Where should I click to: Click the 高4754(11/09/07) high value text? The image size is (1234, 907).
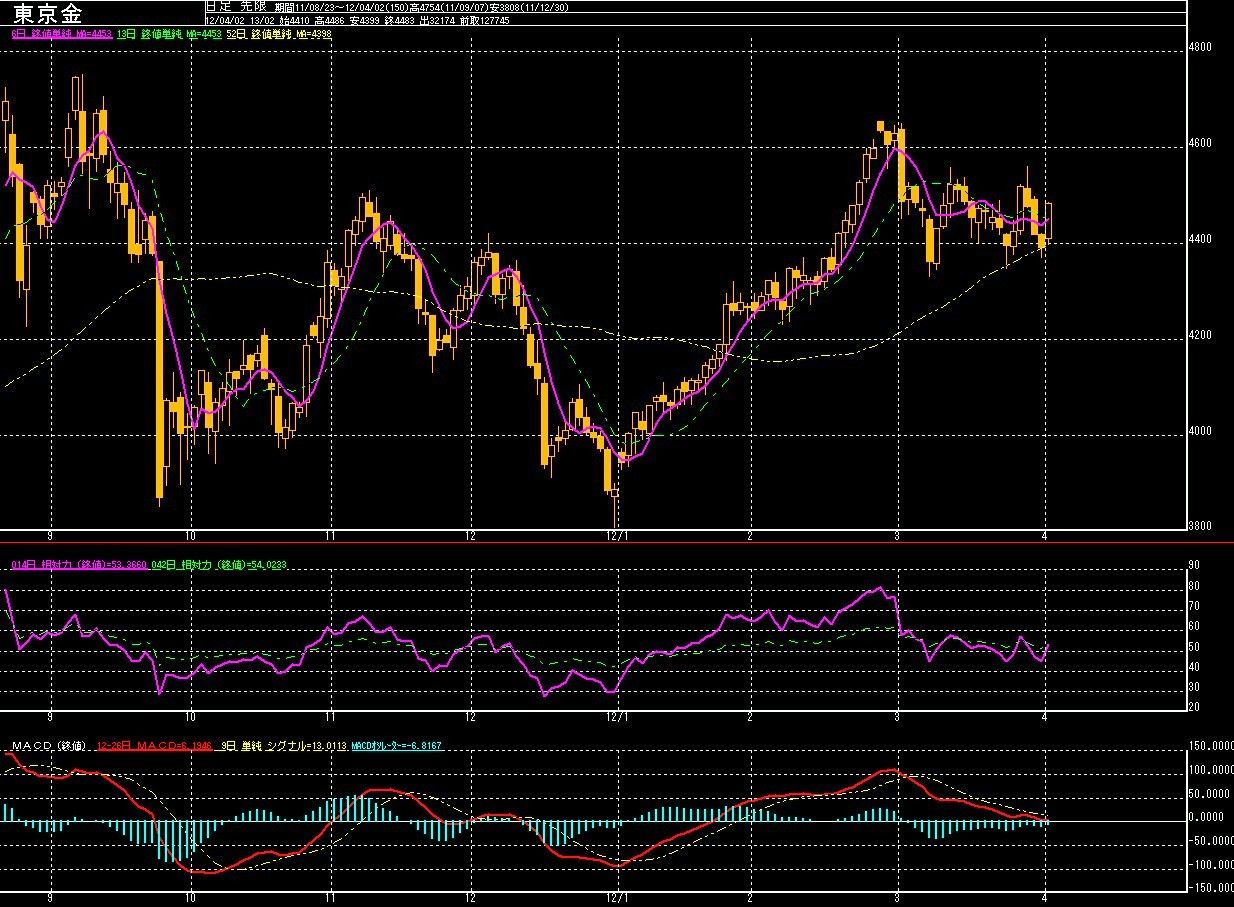(x=451, y=7)
